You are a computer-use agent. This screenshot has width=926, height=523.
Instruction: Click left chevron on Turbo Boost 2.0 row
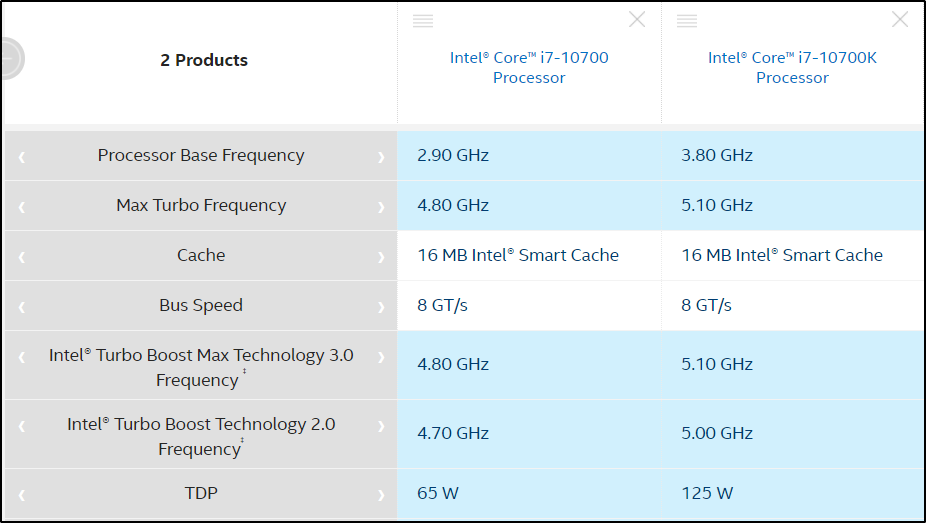tap(21, 426)
